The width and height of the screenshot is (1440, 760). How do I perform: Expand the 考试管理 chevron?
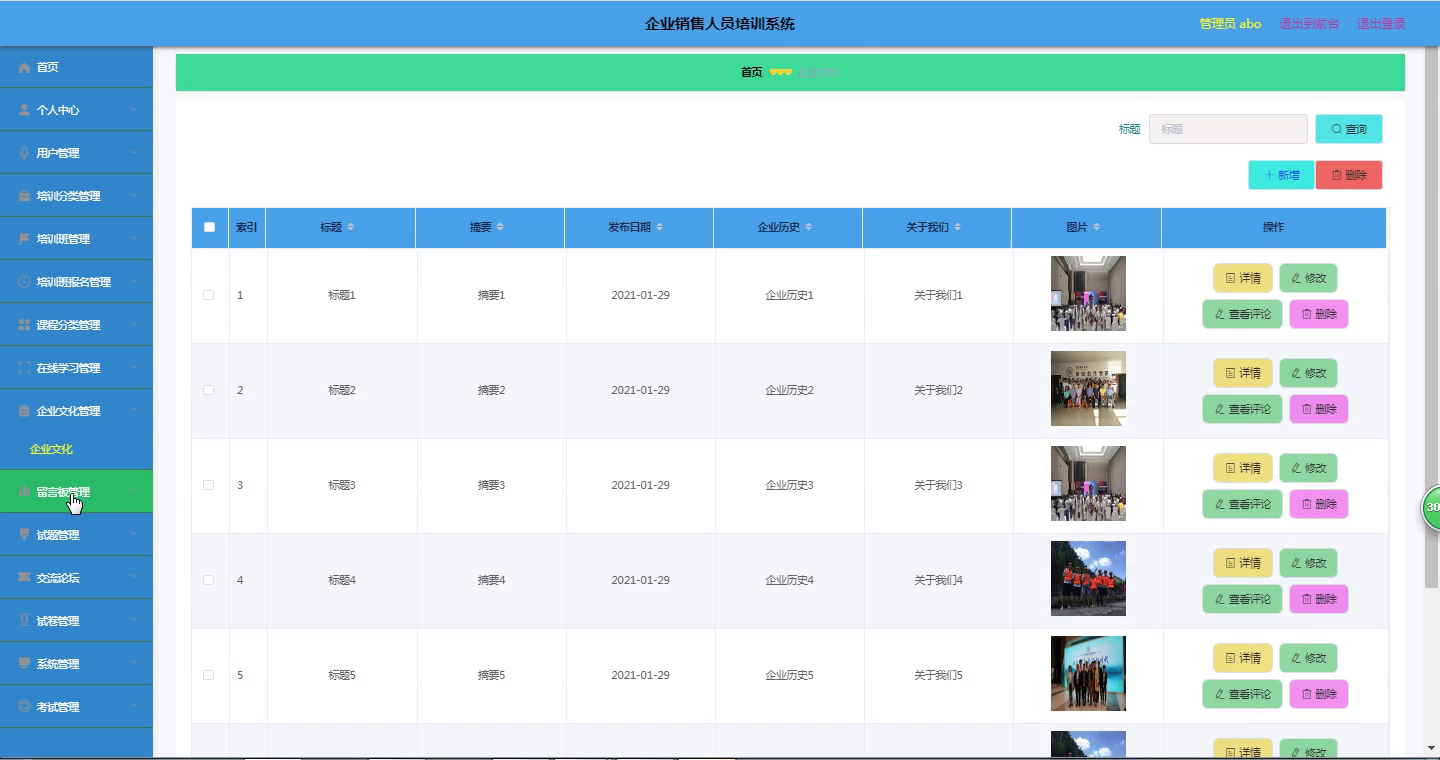[x=134, y=707]
